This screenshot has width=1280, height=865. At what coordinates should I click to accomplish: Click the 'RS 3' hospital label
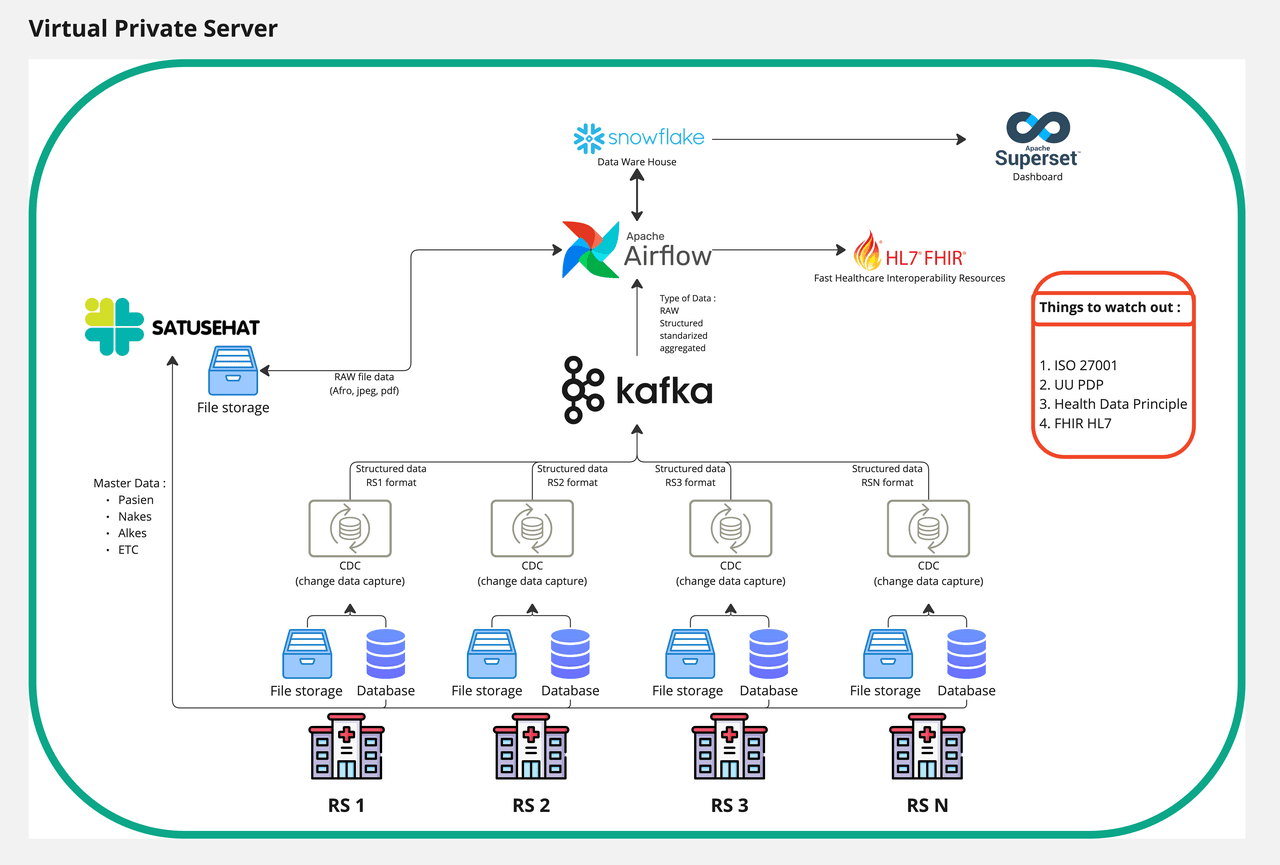click(x=729, y=805)
